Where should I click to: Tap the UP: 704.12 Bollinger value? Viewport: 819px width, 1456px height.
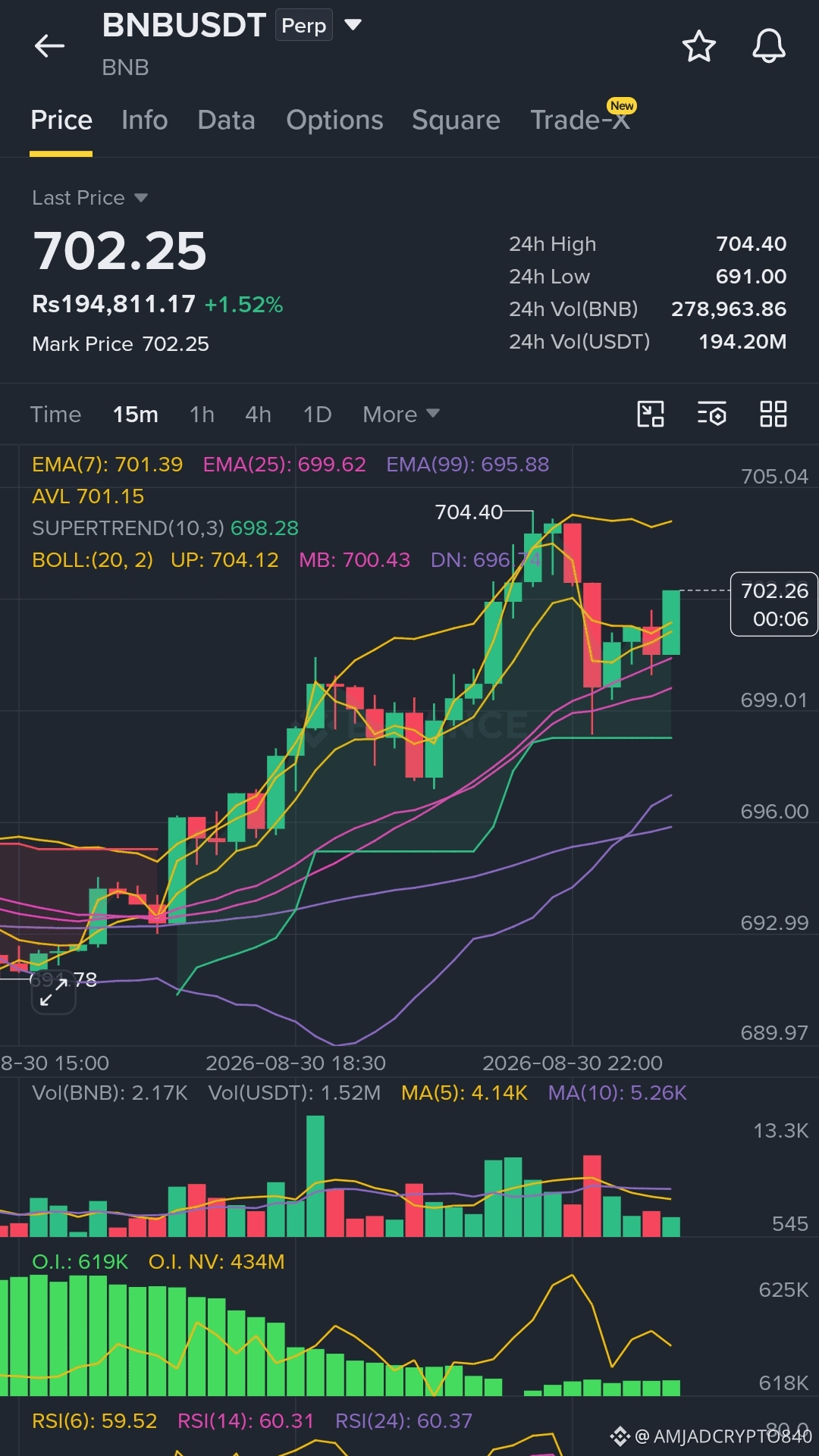tap(224, 560)
